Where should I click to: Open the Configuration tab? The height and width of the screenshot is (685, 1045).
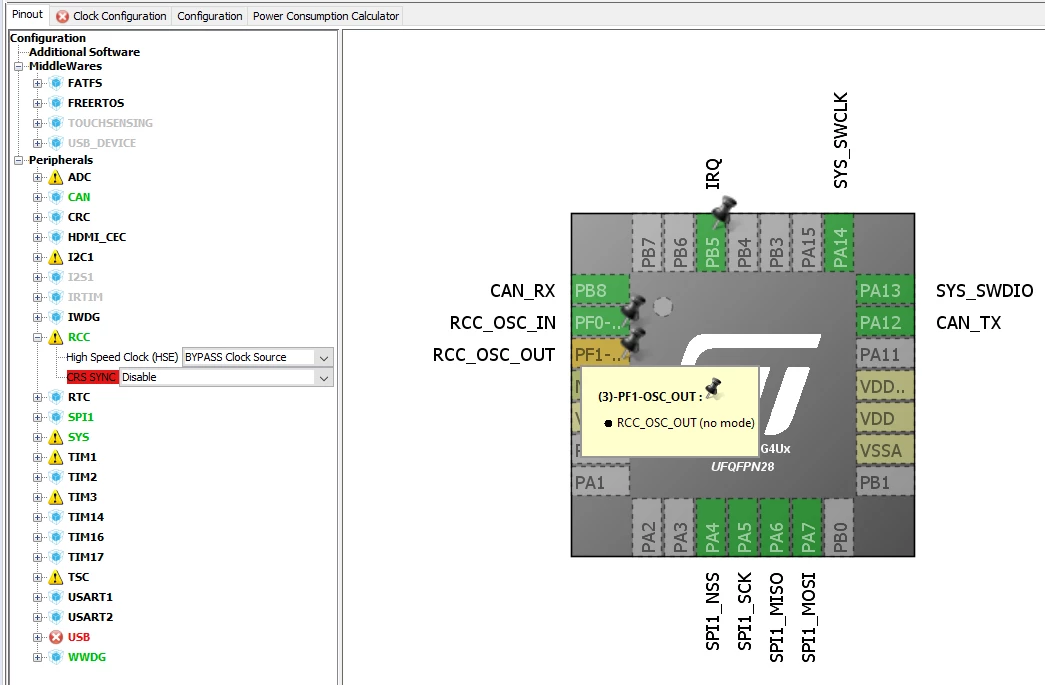209,16
